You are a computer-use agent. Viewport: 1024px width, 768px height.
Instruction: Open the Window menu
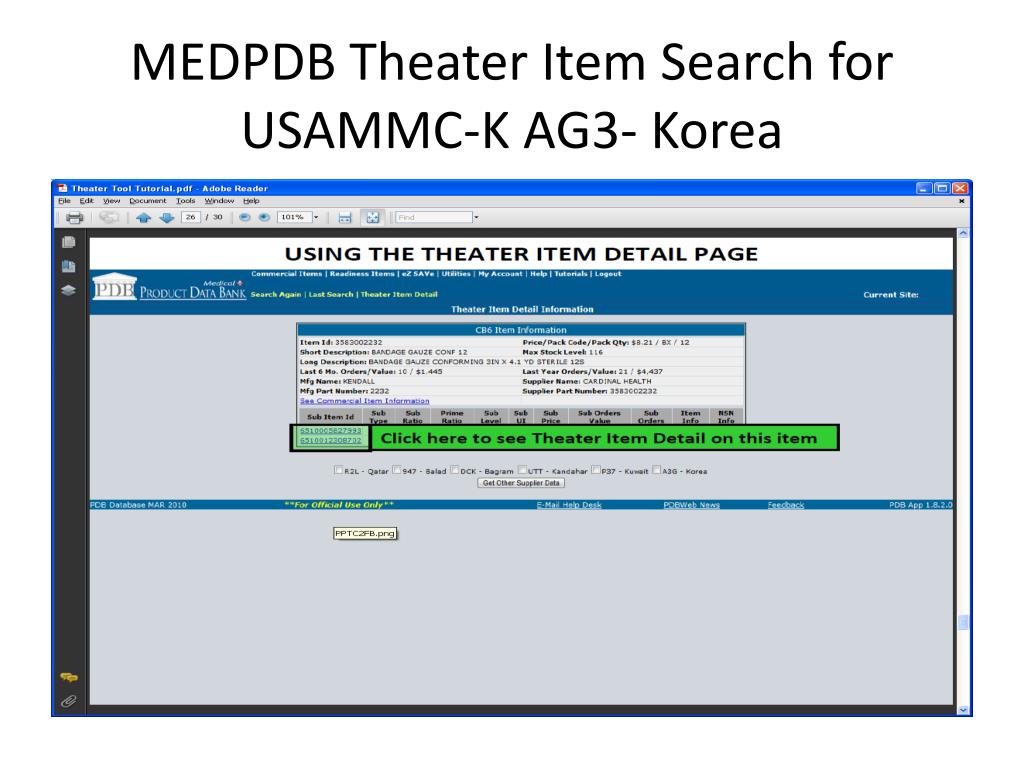[x=219, y=201]
